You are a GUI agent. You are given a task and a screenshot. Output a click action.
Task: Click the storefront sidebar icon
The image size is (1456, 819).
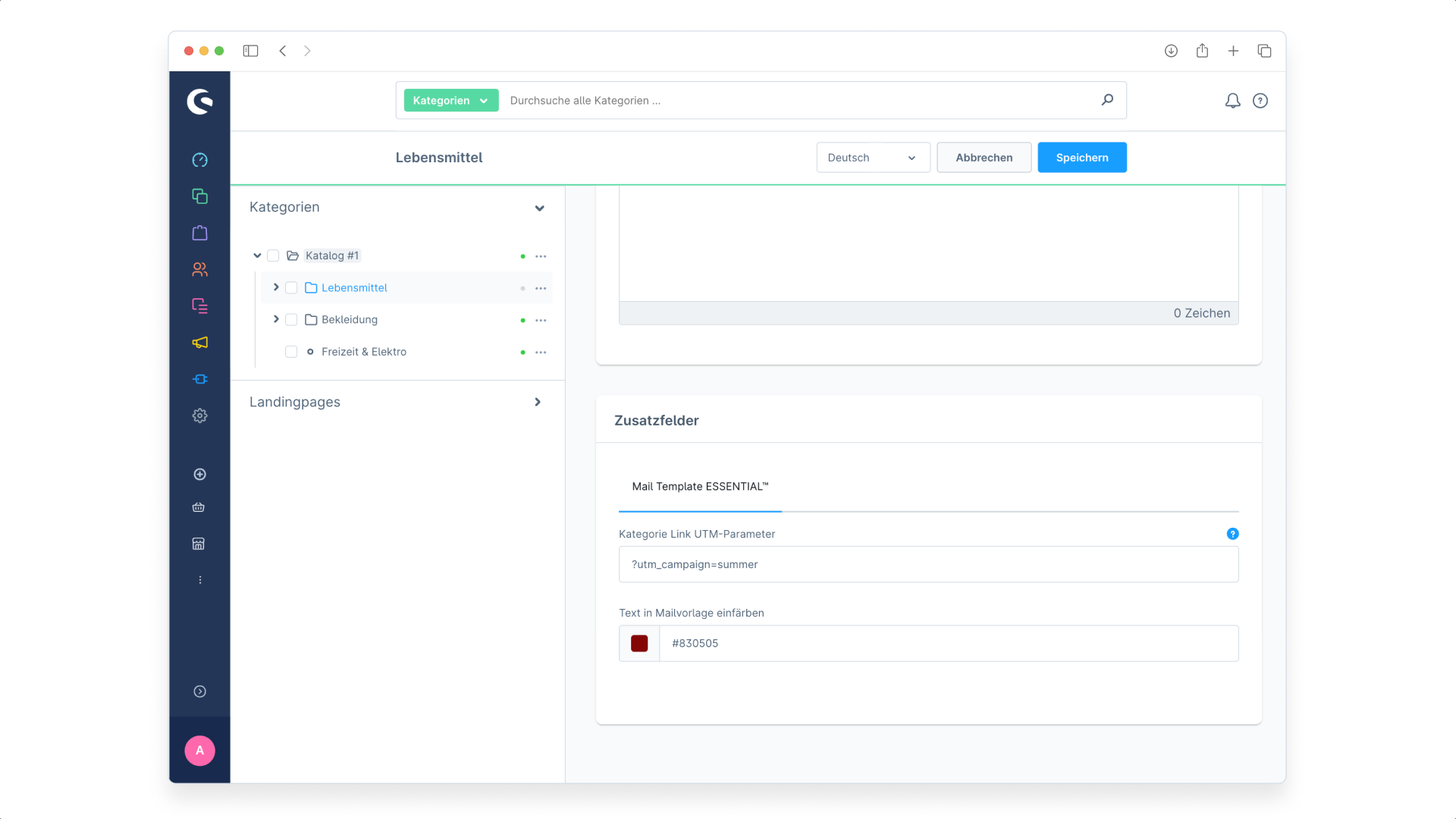point(199,544)
